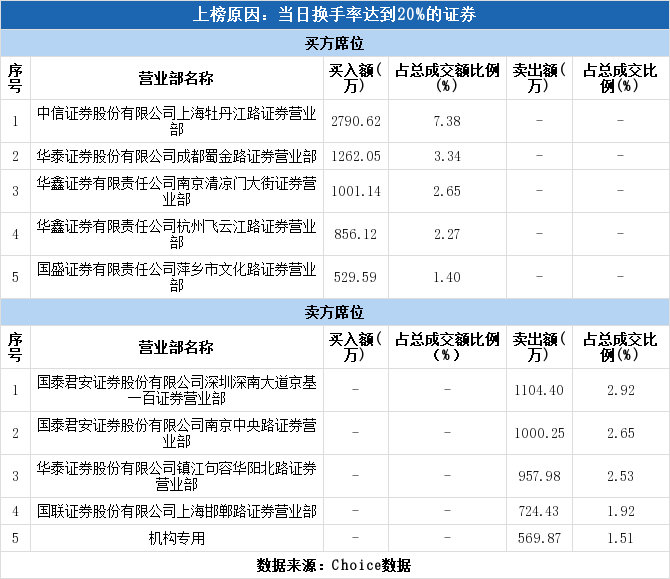Click 国盛证券有限责任公司萍乡市文化路证券营业部
This screenshot has width=670, height=579.
pyautogui.click(x=176, y=277)
